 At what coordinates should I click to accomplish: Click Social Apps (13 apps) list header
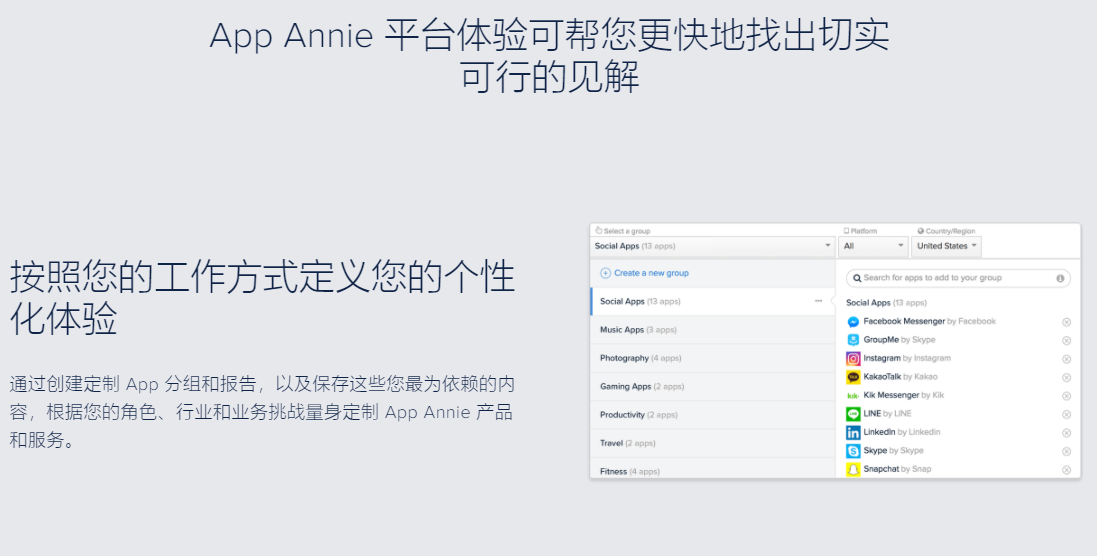coord(886,303)
